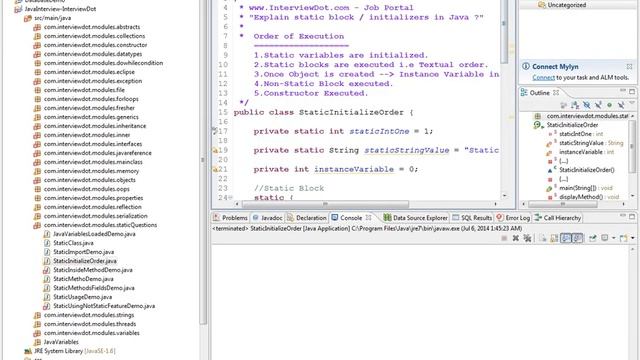This screenshot has width=640, height=360.
Task: Switch to the SQL Results tab
Action: point(472,218)
